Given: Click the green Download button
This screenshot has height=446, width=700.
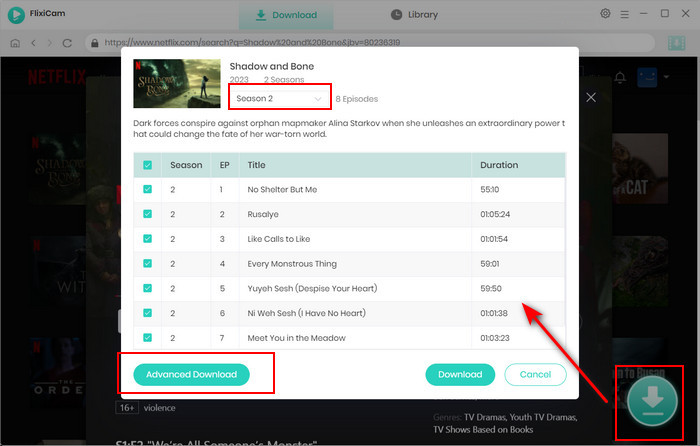Looking at the screenshot, I should coord(460,374).
